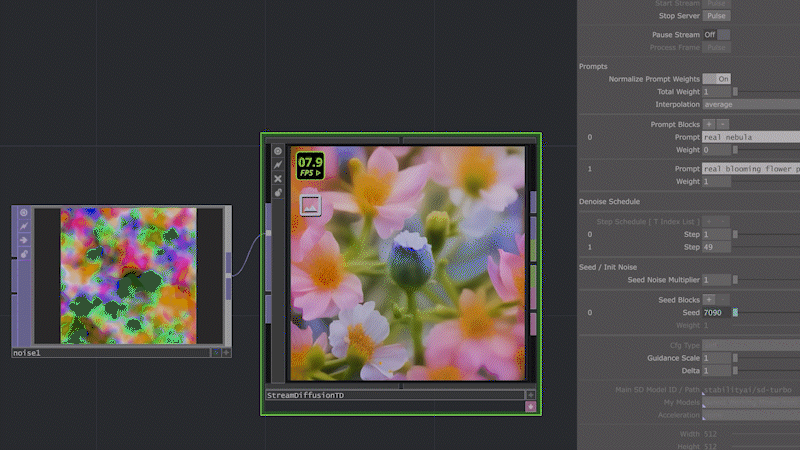
Task: Click the lock flag on noise1 node
Action: coord(24,254)
